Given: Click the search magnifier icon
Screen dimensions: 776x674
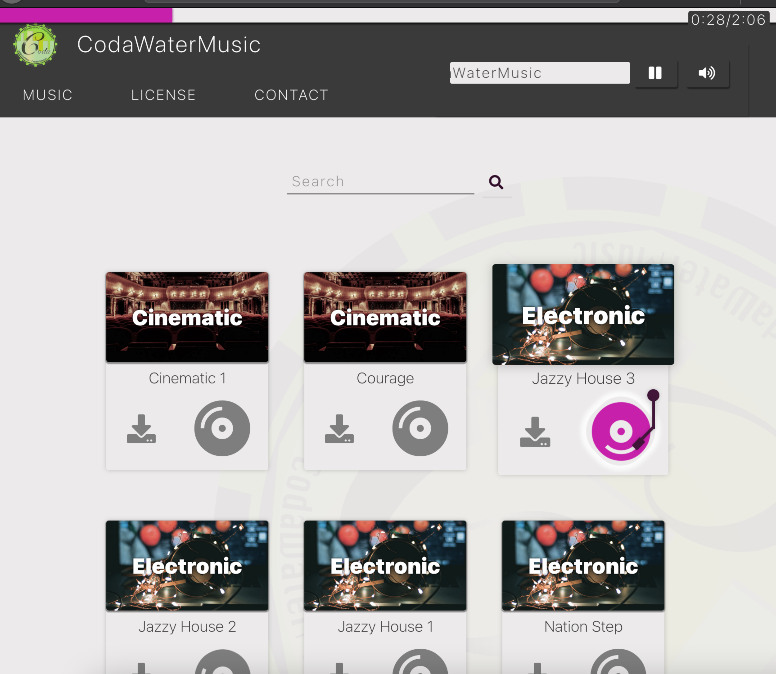Looking at the screenshot, I should click(x=496, y=182).
